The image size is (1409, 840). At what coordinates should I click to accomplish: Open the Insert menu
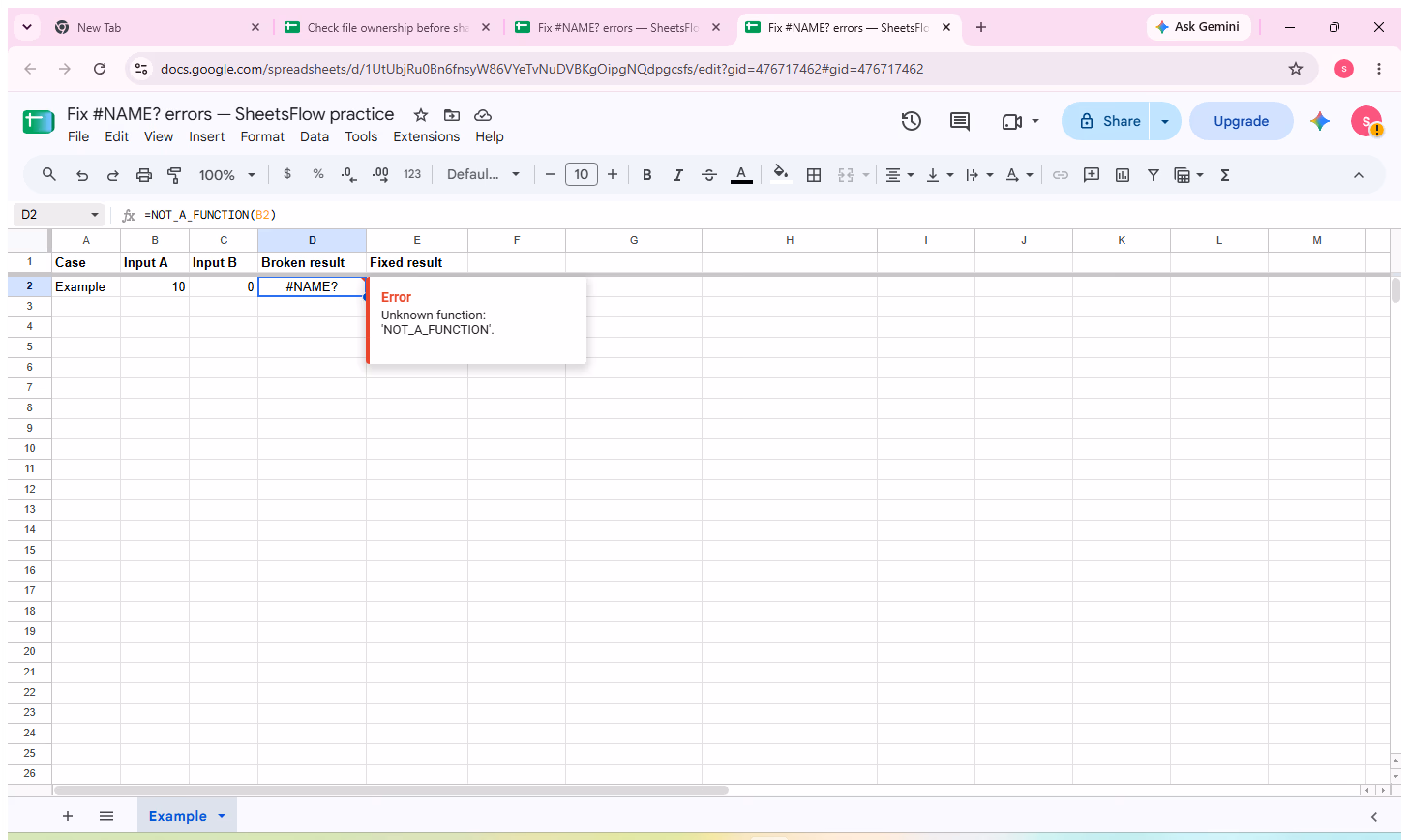[x=207, y=136]
